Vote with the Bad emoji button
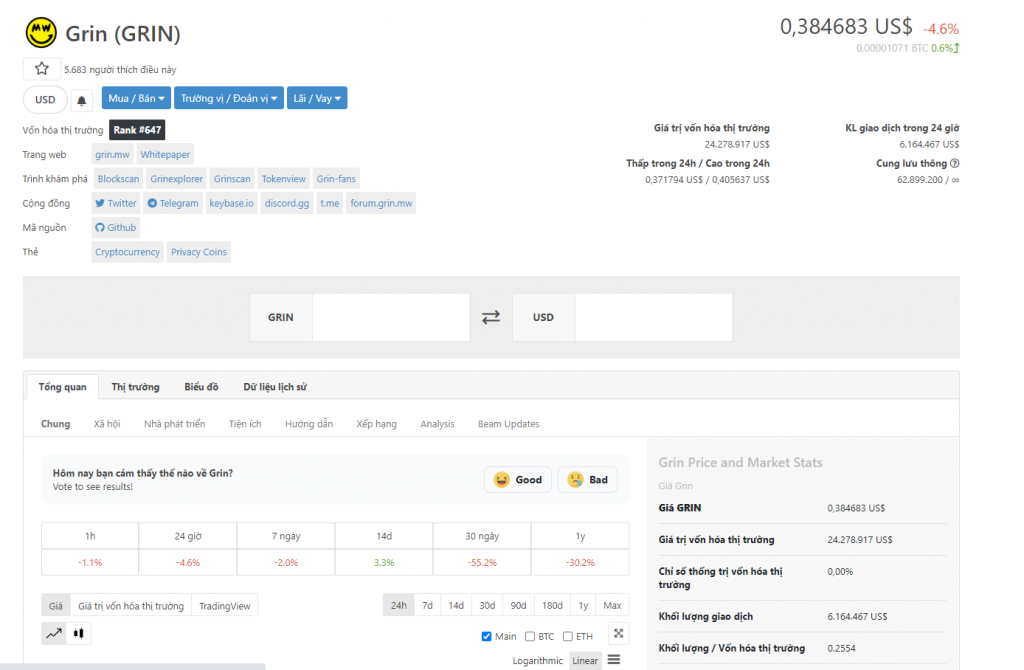Viewport: 1024px width, 670px height. 588,479
